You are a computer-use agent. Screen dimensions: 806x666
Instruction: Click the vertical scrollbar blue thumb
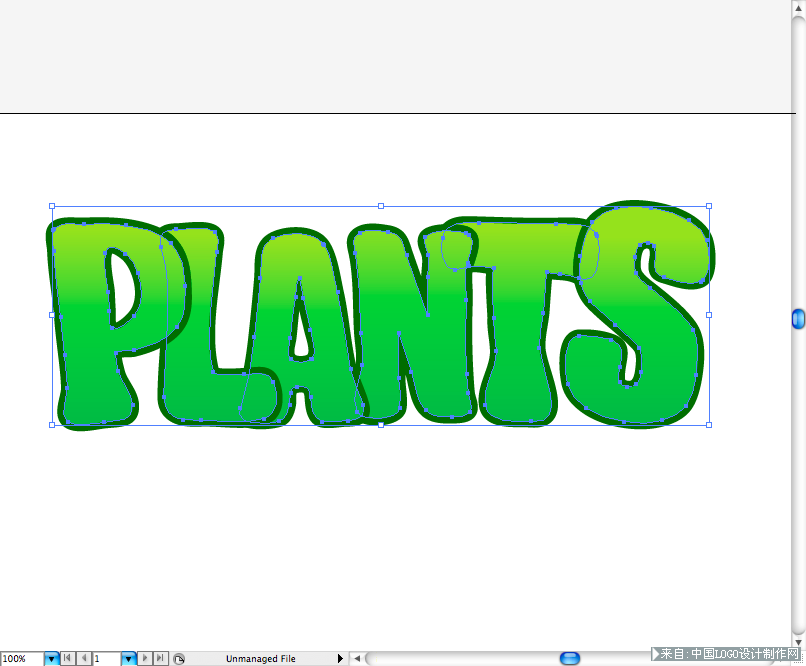(798, 319)
